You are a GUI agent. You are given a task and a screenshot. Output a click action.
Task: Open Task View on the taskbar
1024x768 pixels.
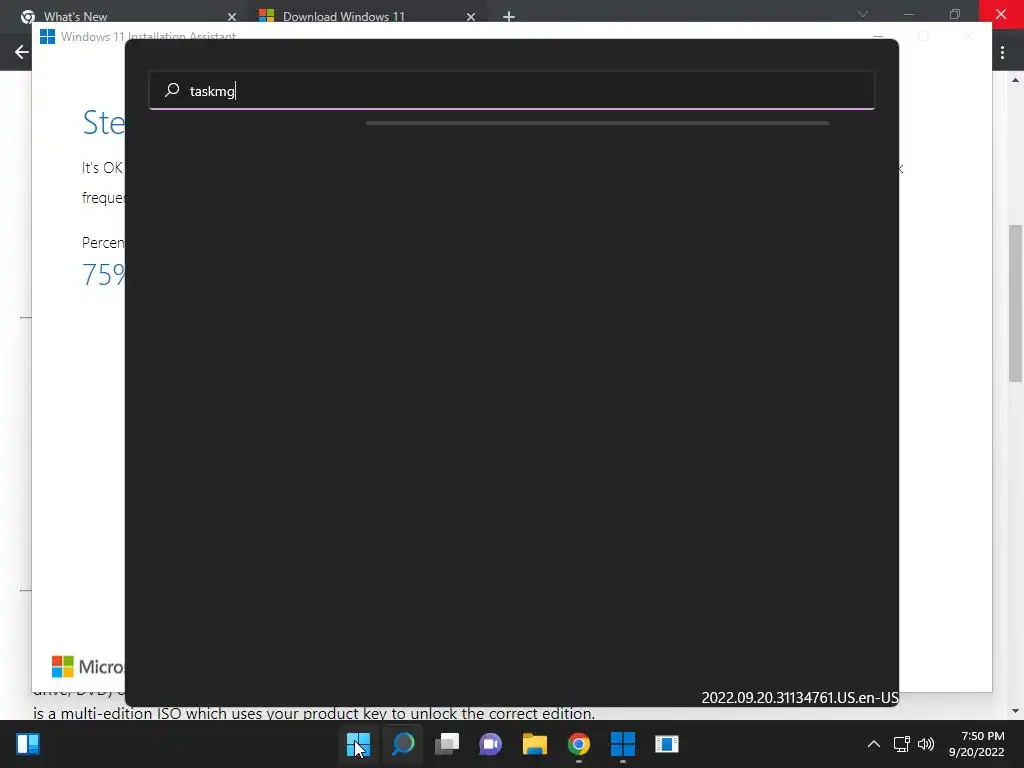(447, 744)
